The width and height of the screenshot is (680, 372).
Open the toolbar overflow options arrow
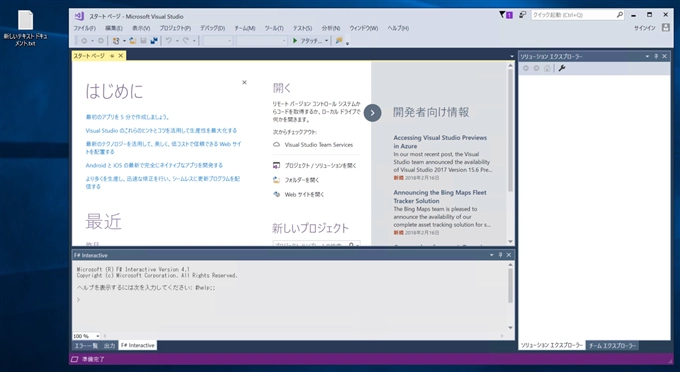(347, 43)
